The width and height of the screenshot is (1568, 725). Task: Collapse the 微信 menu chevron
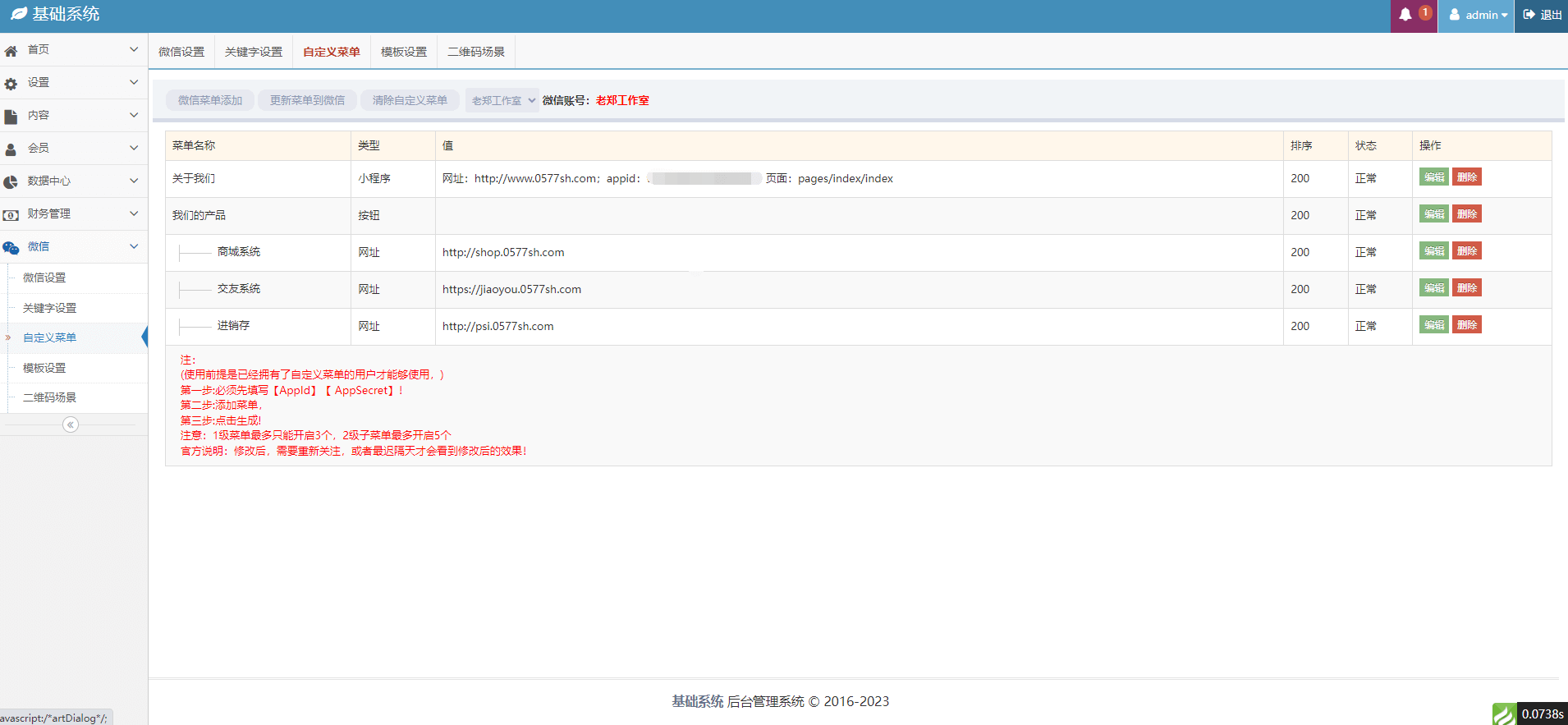pos(134,246)
